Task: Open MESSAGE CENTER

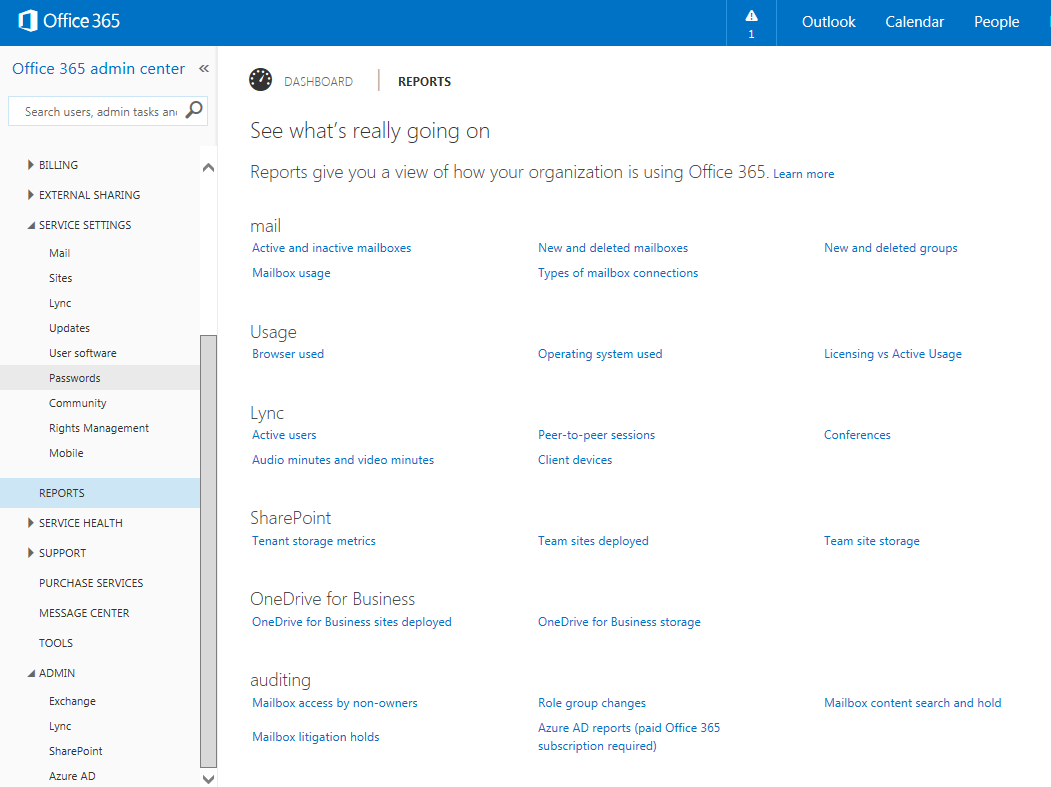Action: [x=84, y=613]
